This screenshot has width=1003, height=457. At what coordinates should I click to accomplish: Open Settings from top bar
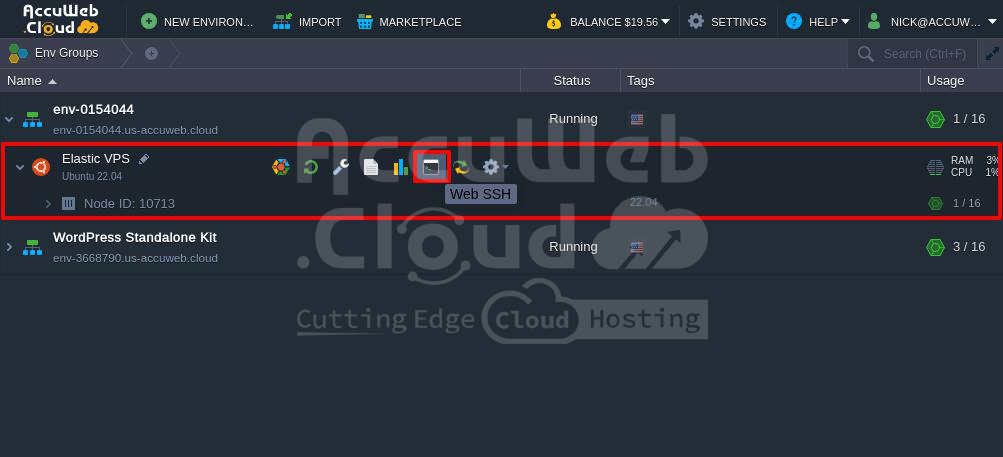tap(727, 22)
